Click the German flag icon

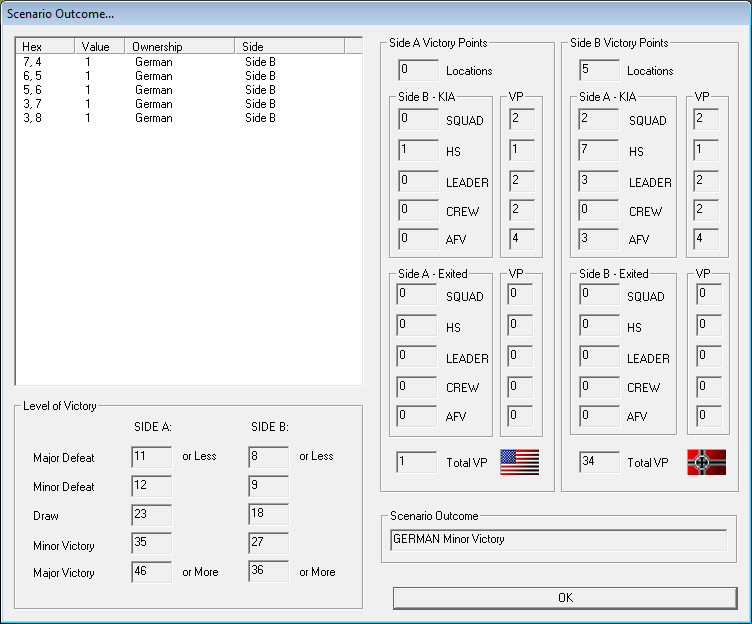pyautogui.click(x=706, y=462)
